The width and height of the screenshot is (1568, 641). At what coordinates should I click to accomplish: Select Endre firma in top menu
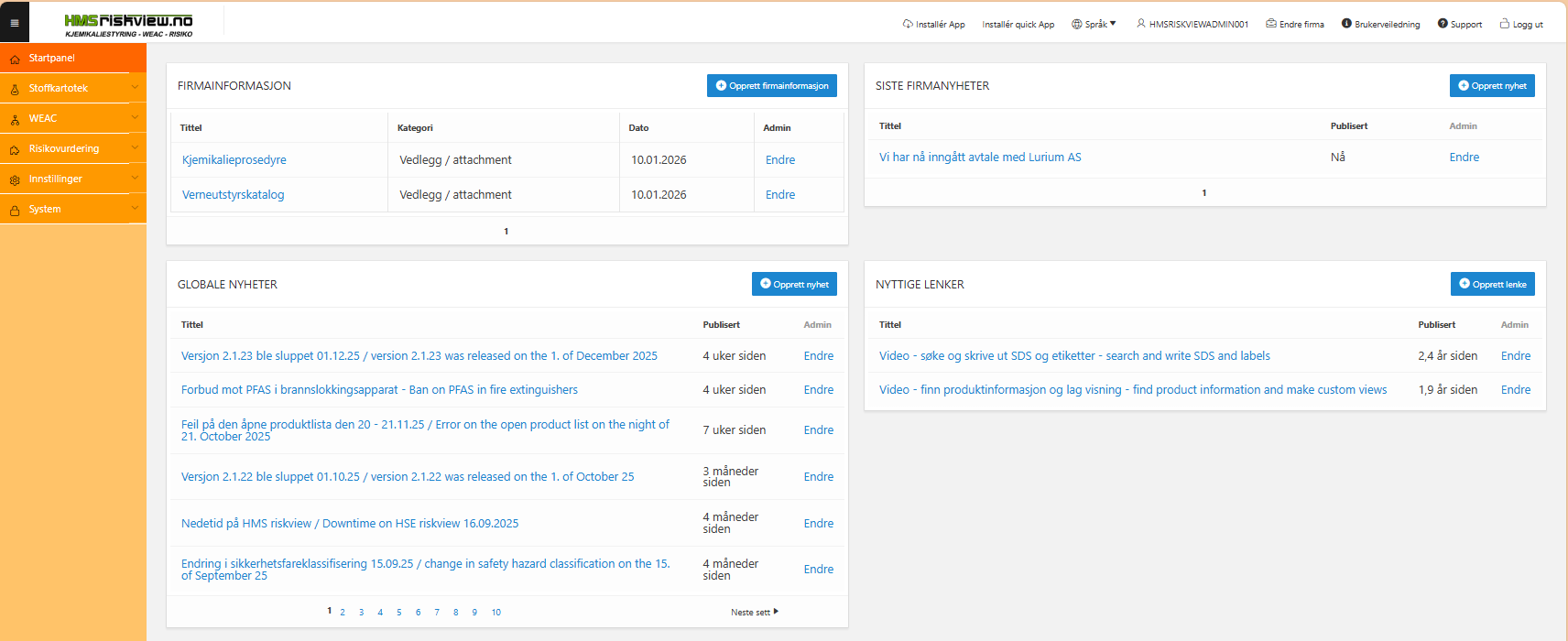pyautogui.click(x=1295, y=25)
